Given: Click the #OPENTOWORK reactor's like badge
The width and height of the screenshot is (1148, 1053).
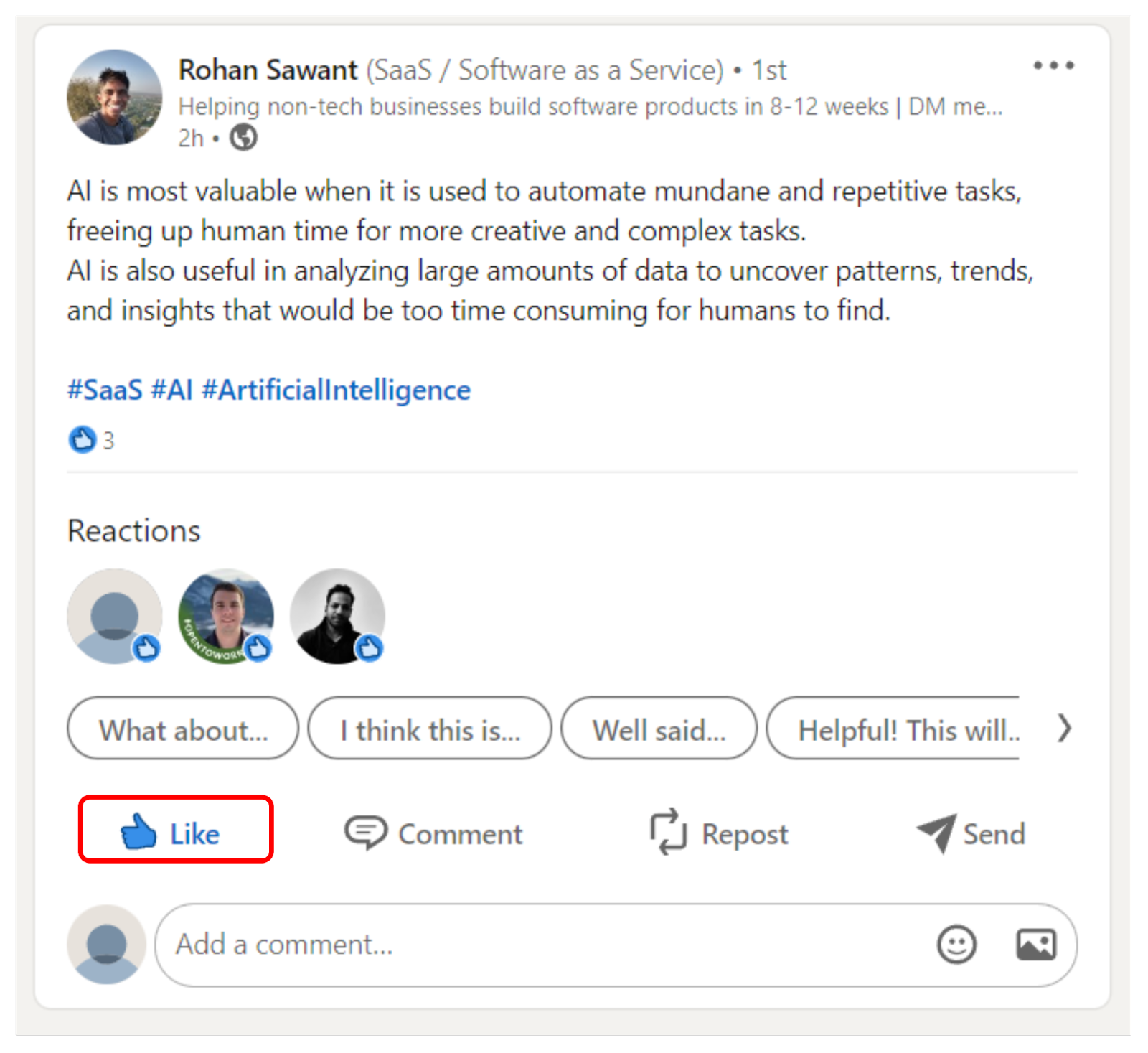Looking at the screenshot, I should coord(257,648).
